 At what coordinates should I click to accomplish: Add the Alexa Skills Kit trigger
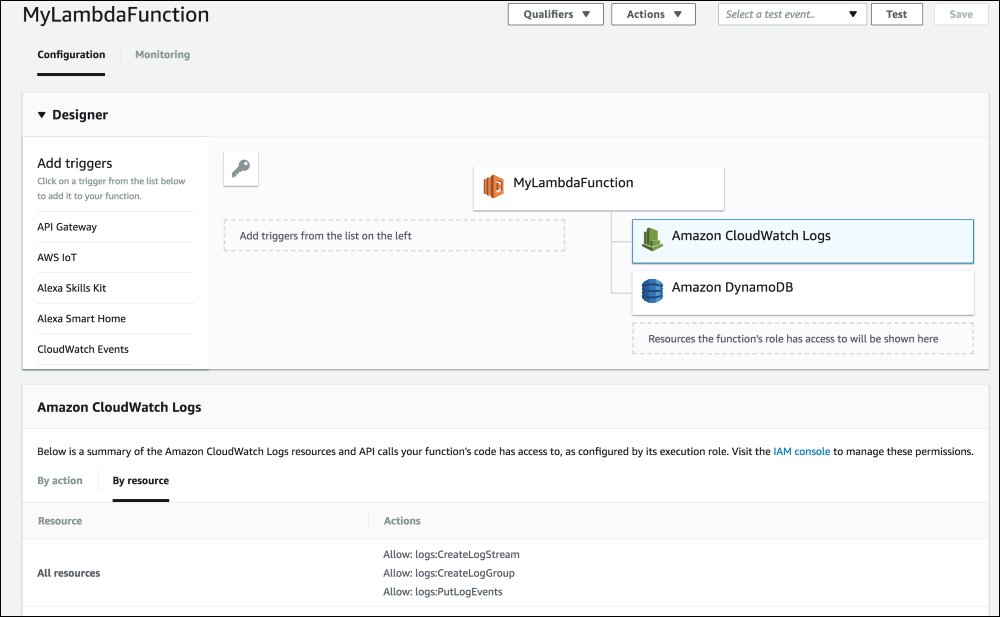(72, 287)
